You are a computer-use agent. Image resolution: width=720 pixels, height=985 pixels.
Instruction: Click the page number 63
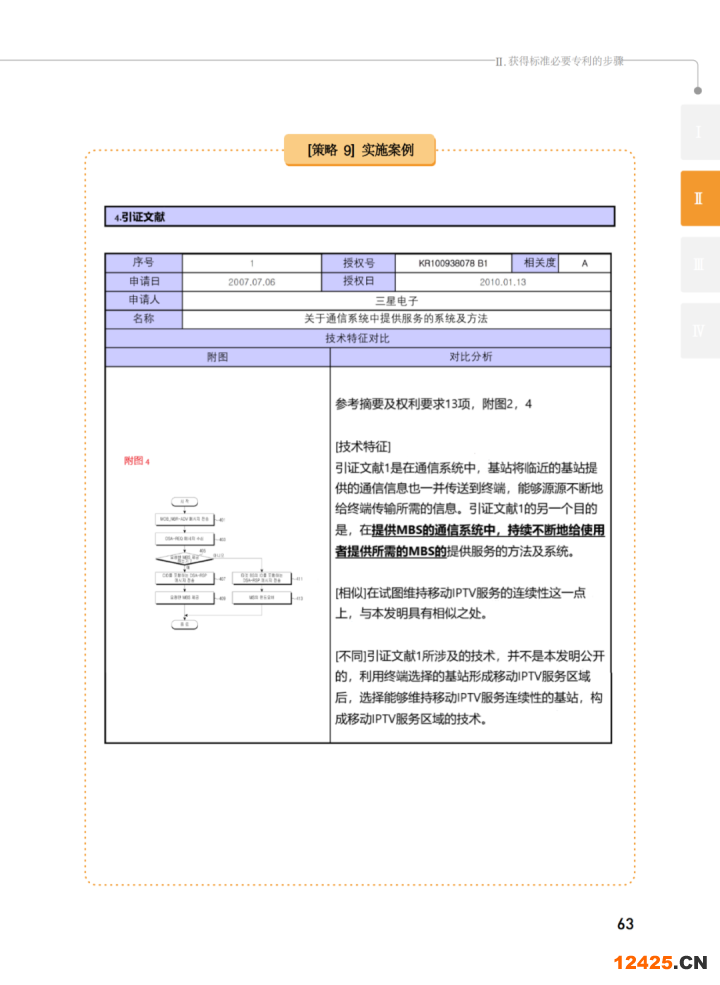pos(625,924)
